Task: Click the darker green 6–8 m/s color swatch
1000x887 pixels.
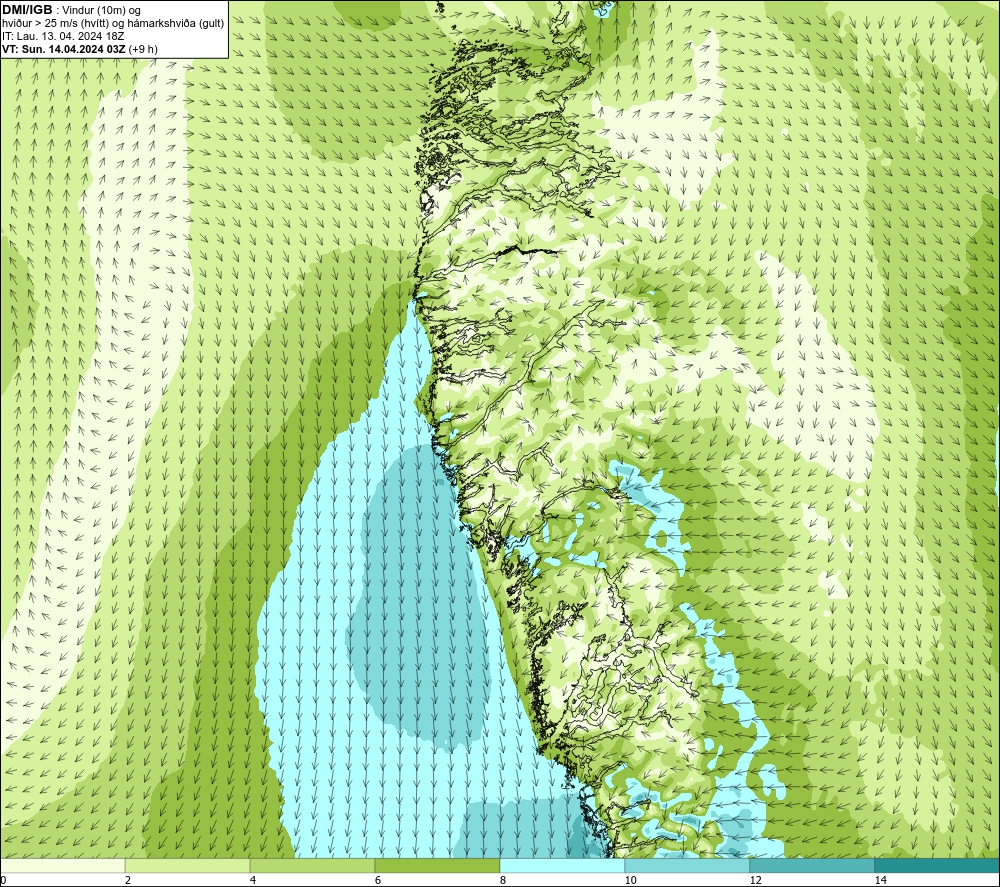Action: point(437,865)
